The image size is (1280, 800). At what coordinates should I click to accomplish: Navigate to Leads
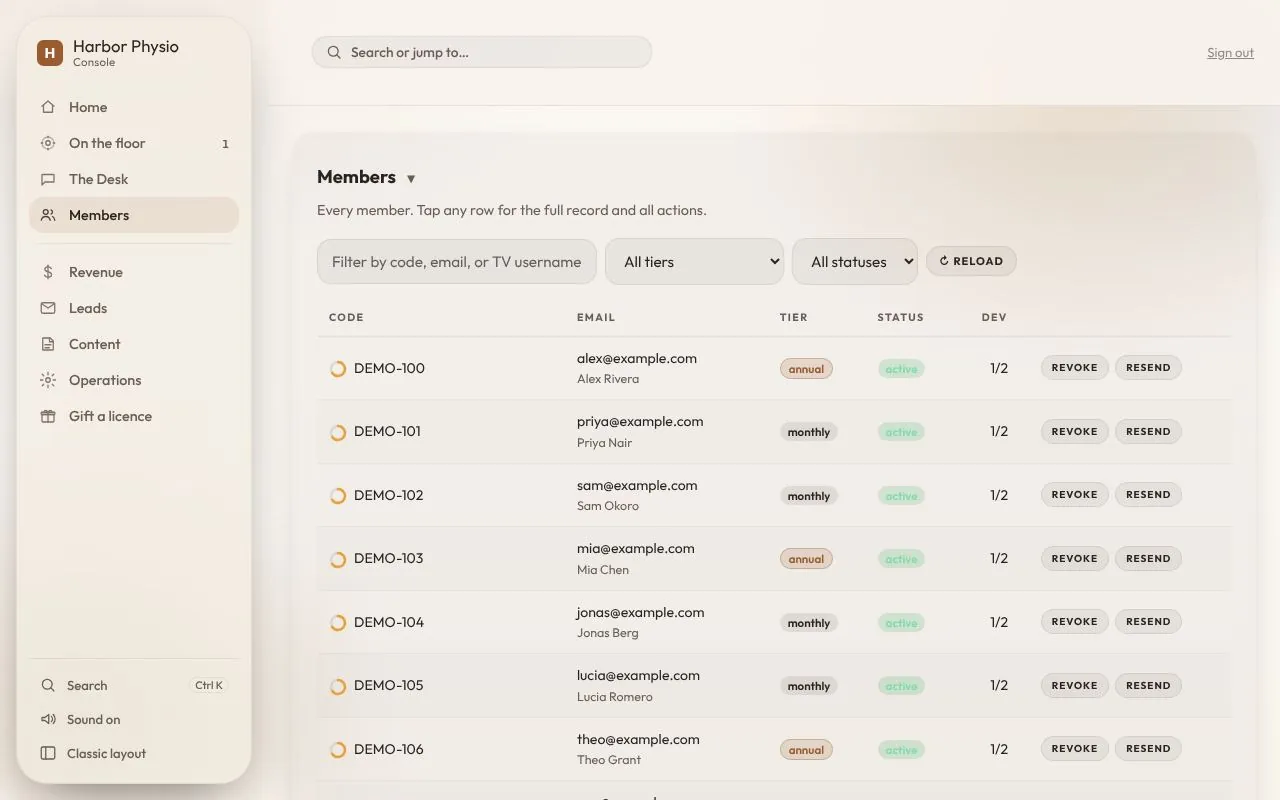(x=134, y=308)
